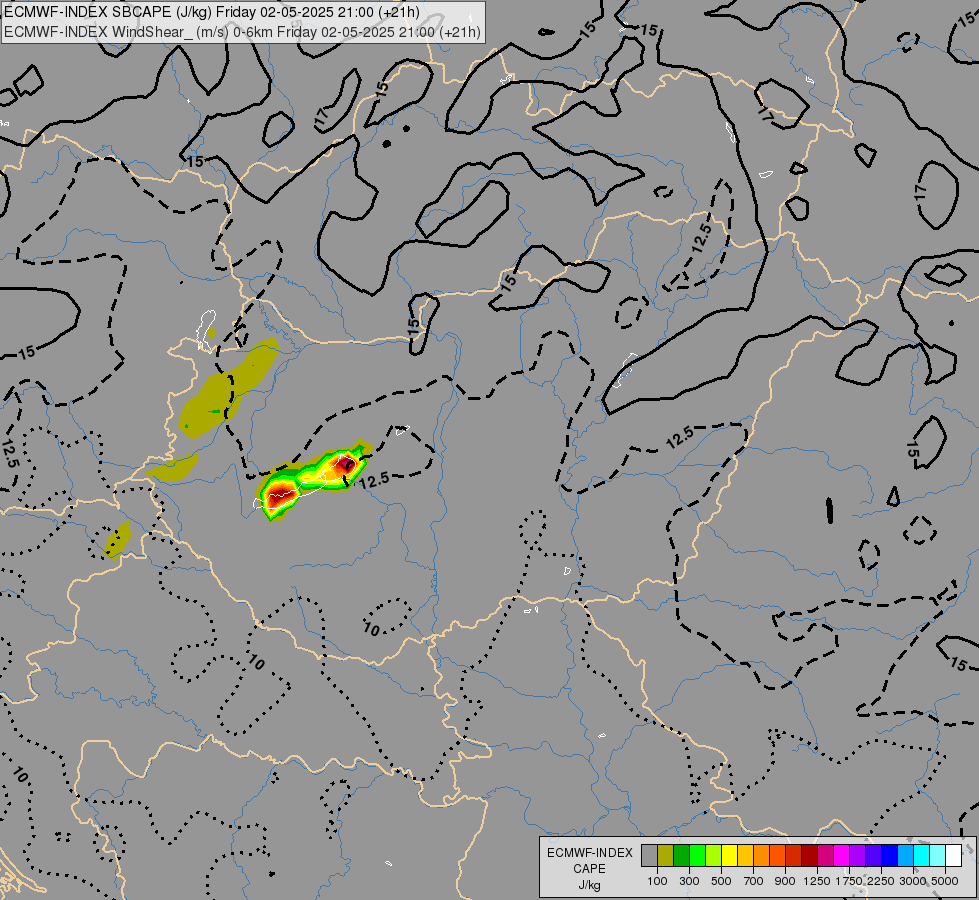Select the pure yellow legend swatch
The height and width of the screenshot is (900, 979).
[x=729, y=855]
